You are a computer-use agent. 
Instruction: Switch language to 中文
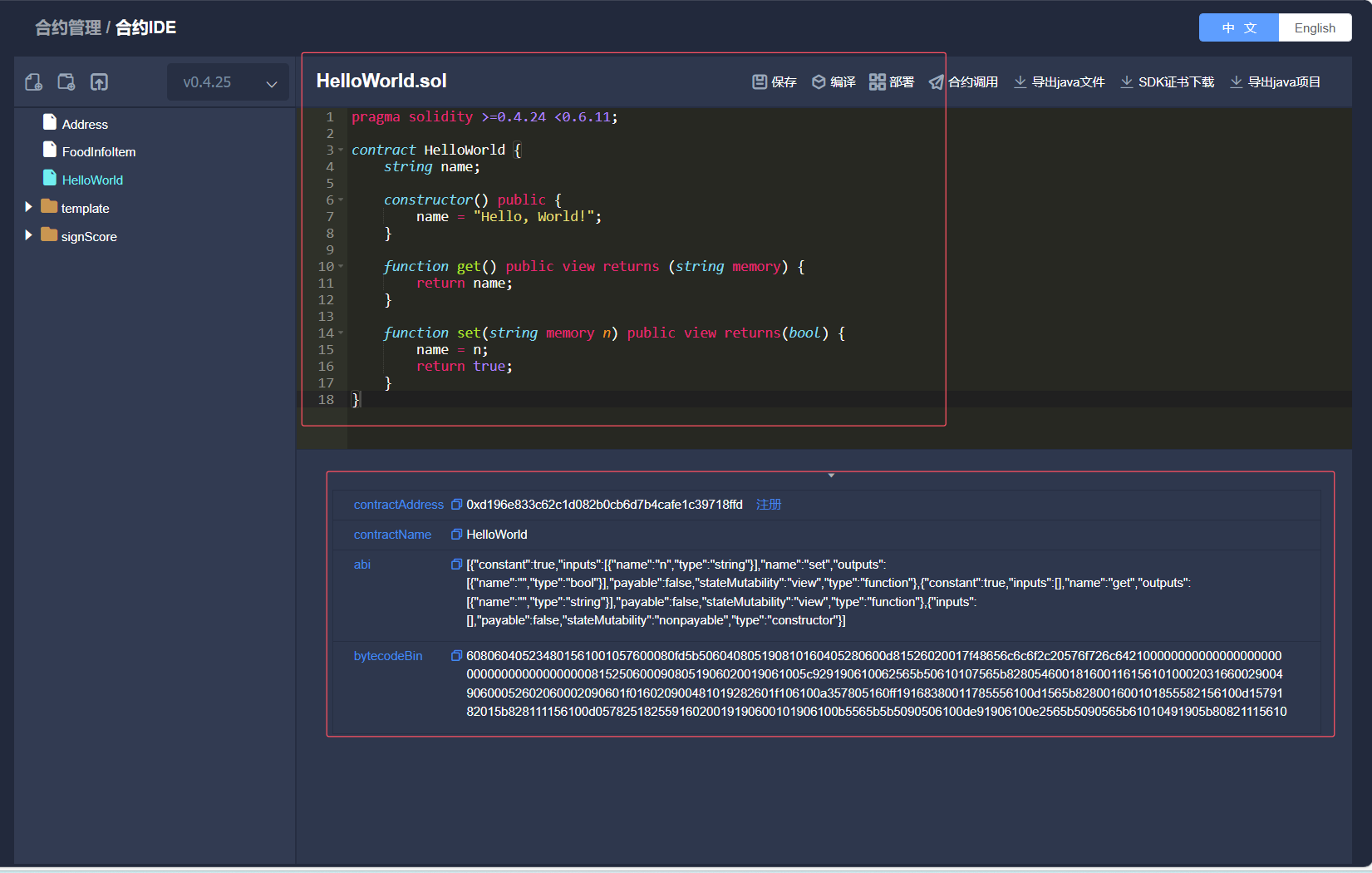(x=1239, y=27)
